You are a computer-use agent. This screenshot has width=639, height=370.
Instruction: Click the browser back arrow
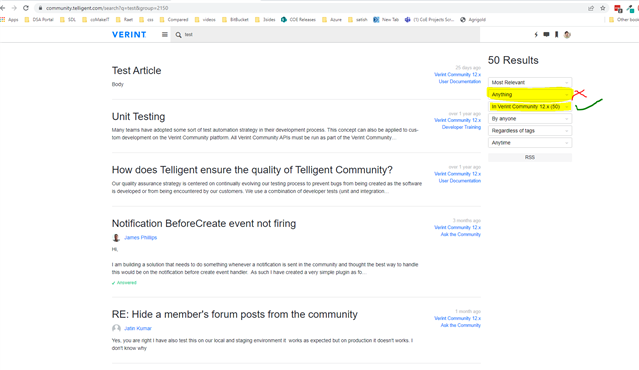click(x=2, y=8)
